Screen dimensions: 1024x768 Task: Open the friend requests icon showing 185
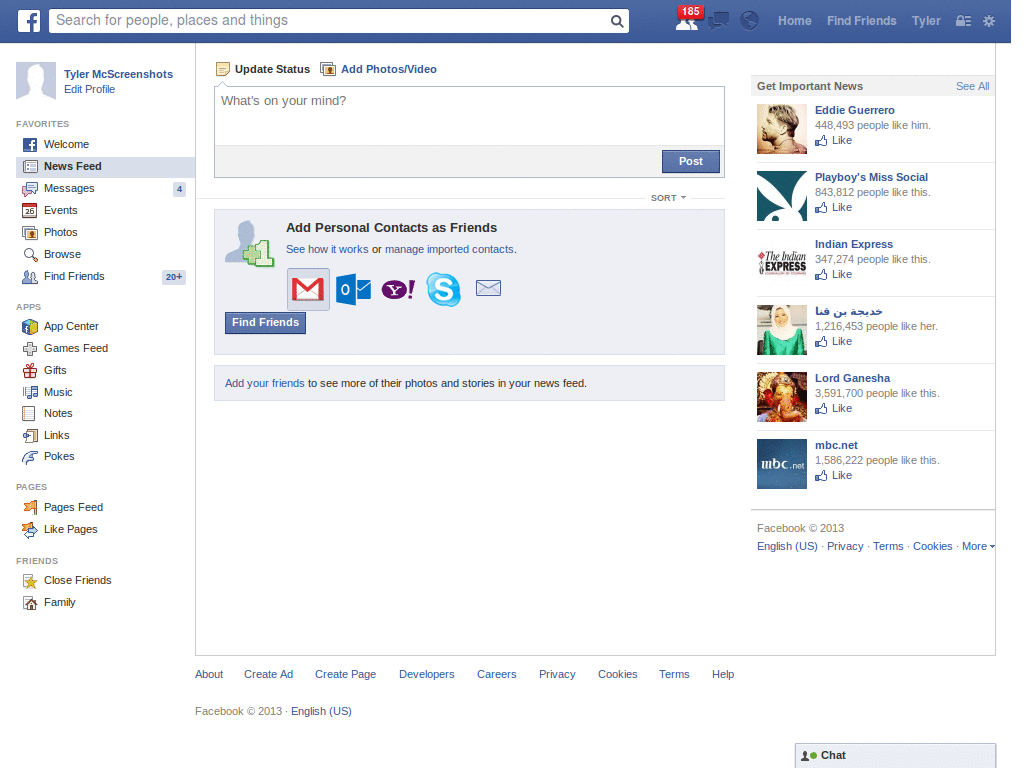tap(688, 20)
